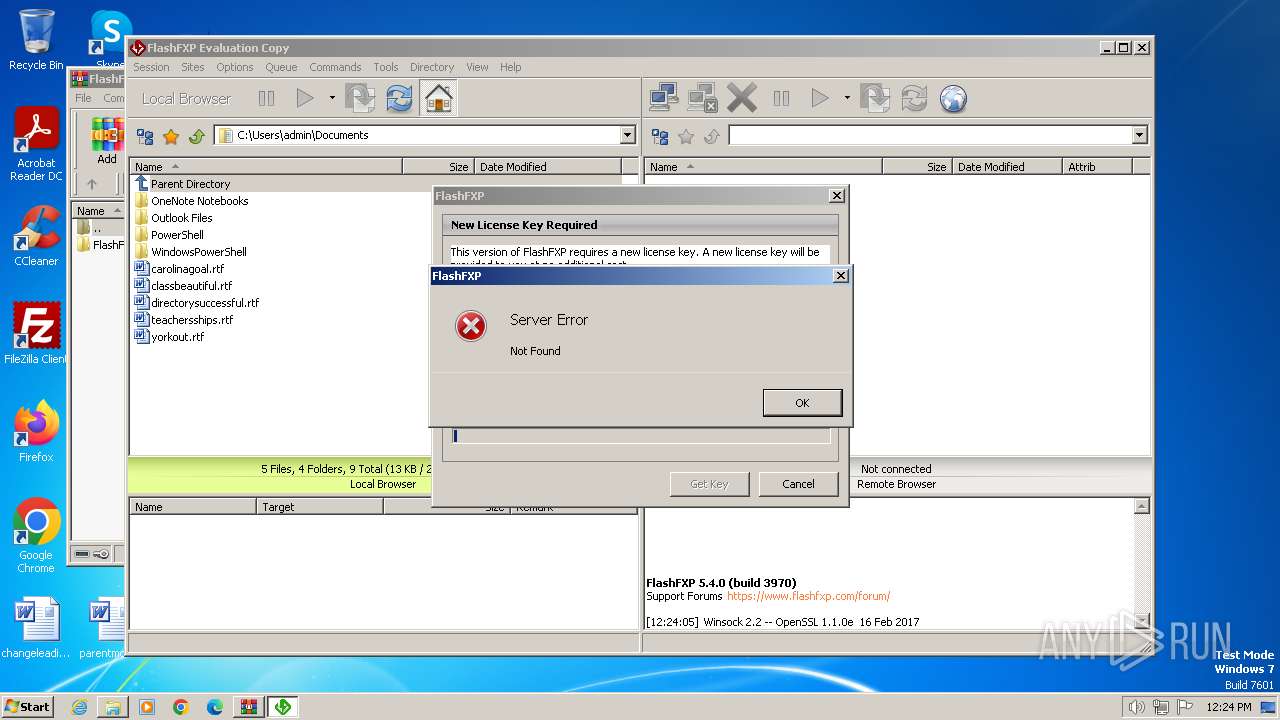Open the remote transfer play dropdown arrow
1280x720 pixels.
click(847, 98)
